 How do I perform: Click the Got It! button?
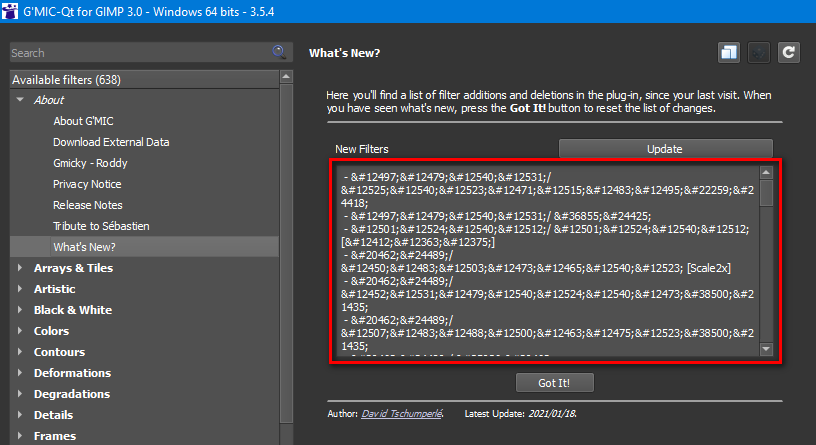554,383
